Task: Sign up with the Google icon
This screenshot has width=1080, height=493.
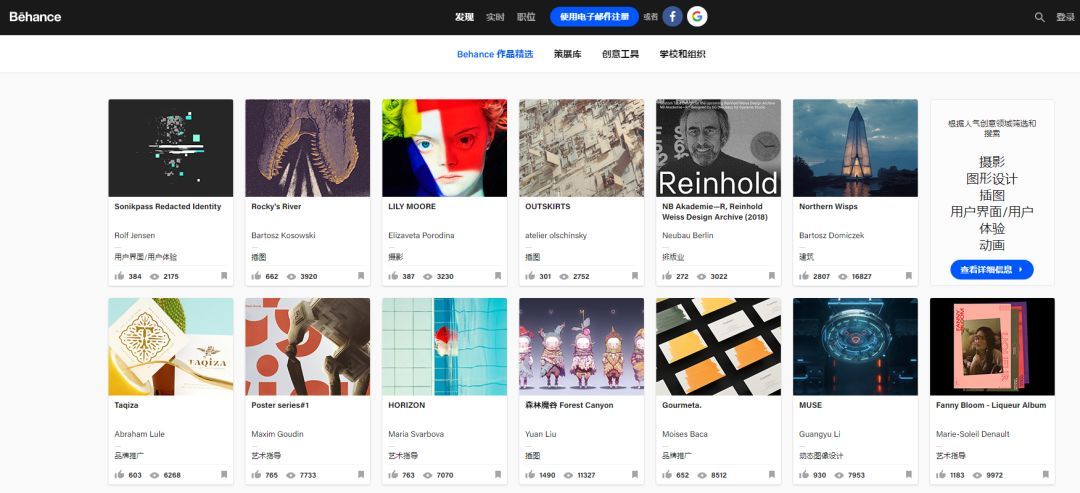Action: [697, 17]
